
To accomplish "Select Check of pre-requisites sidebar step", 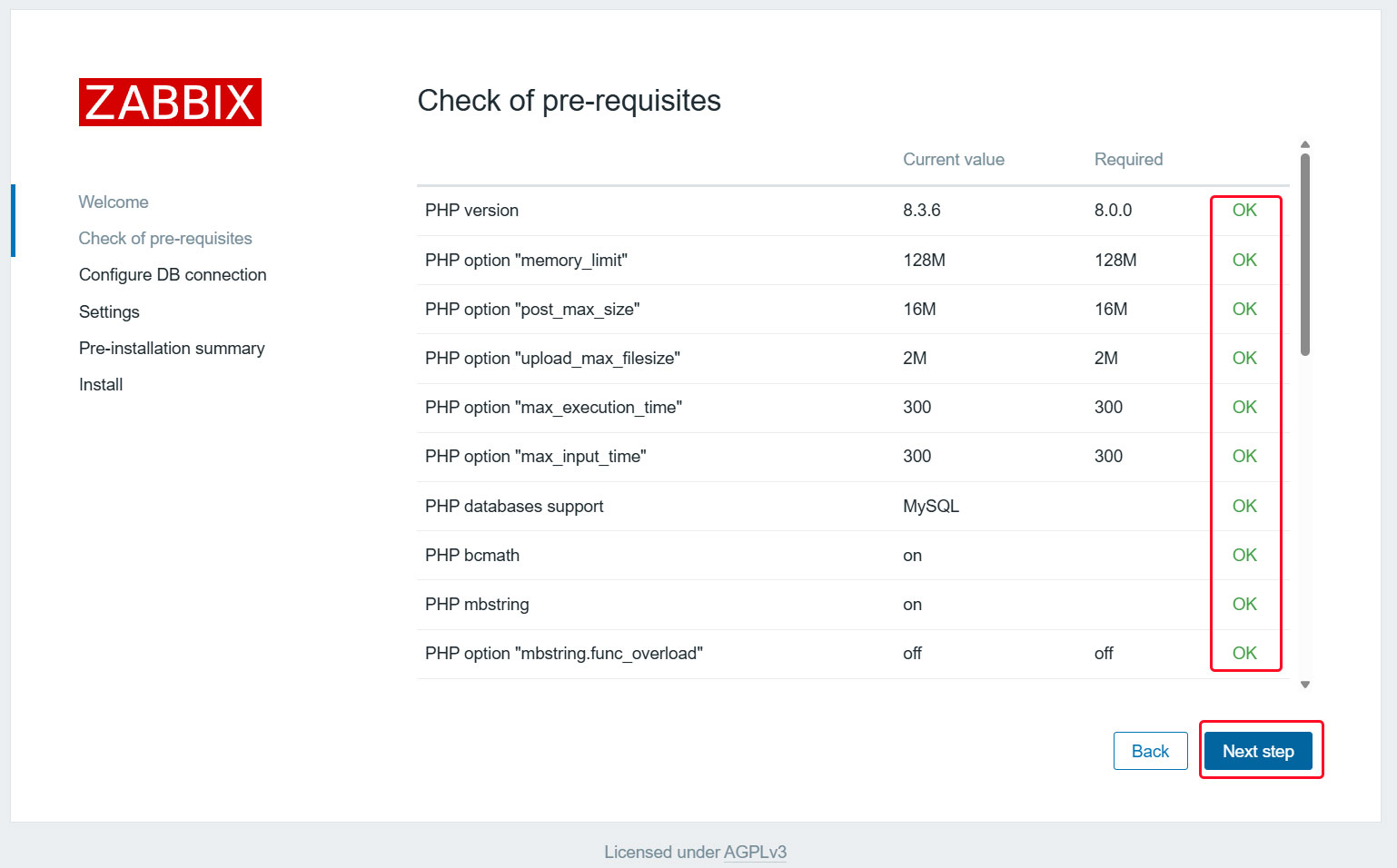I will 165,238.
